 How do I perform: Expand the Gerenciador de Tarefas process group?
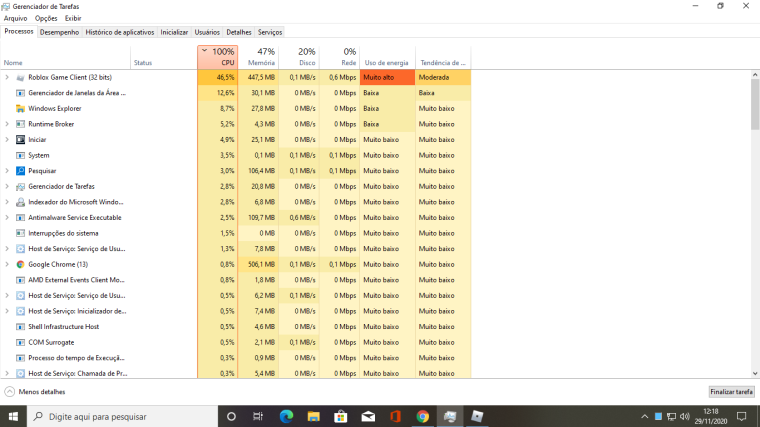tap(7, 187)
